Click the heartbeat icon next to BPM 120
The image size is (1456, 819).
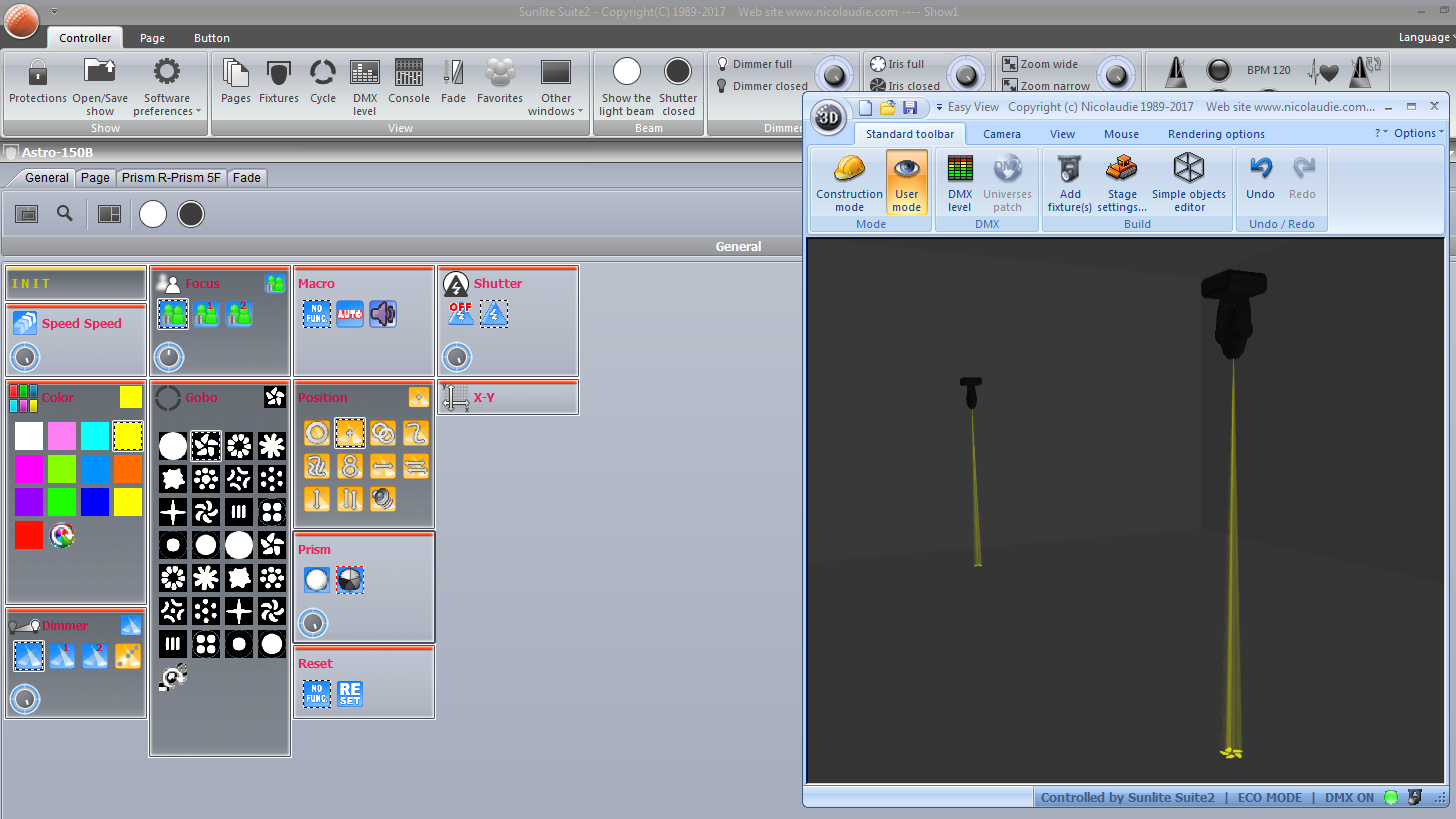click(x=1324, y=71)
